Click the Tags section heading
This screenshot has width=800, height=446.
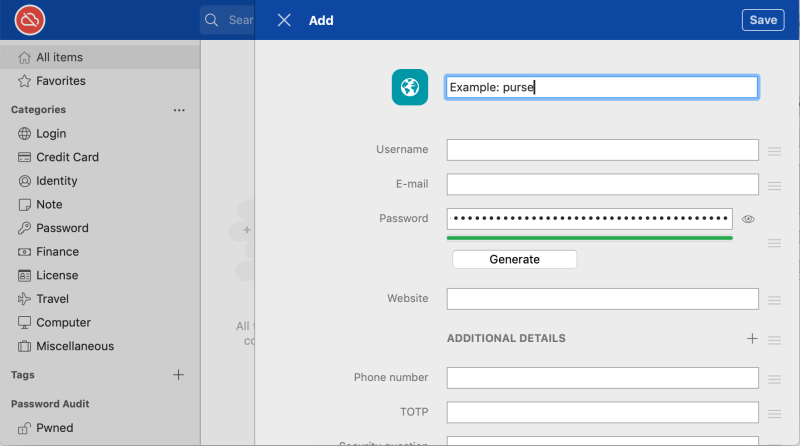[23, 375]
